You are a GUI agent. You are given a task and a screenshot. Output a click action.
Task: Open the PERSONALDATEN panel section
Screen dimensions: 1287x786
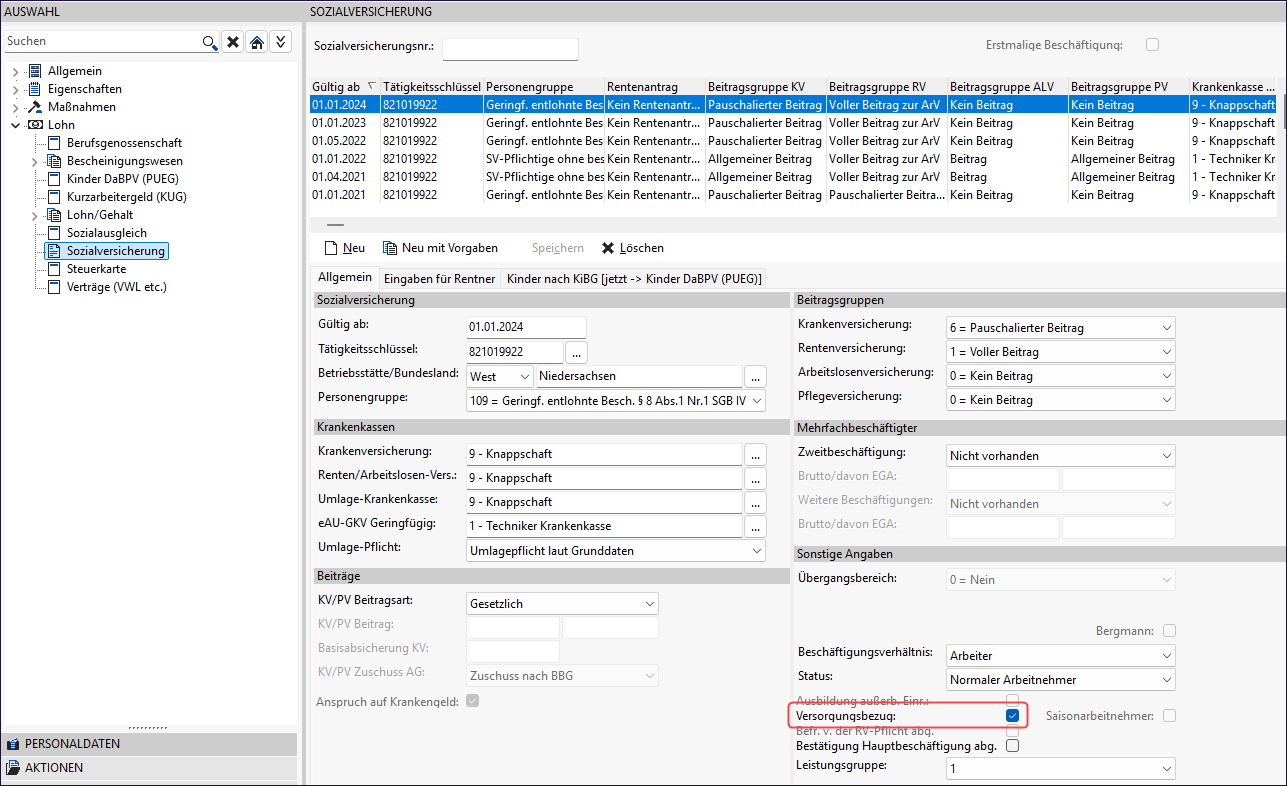pyautogui.click(x=149, y=744)
